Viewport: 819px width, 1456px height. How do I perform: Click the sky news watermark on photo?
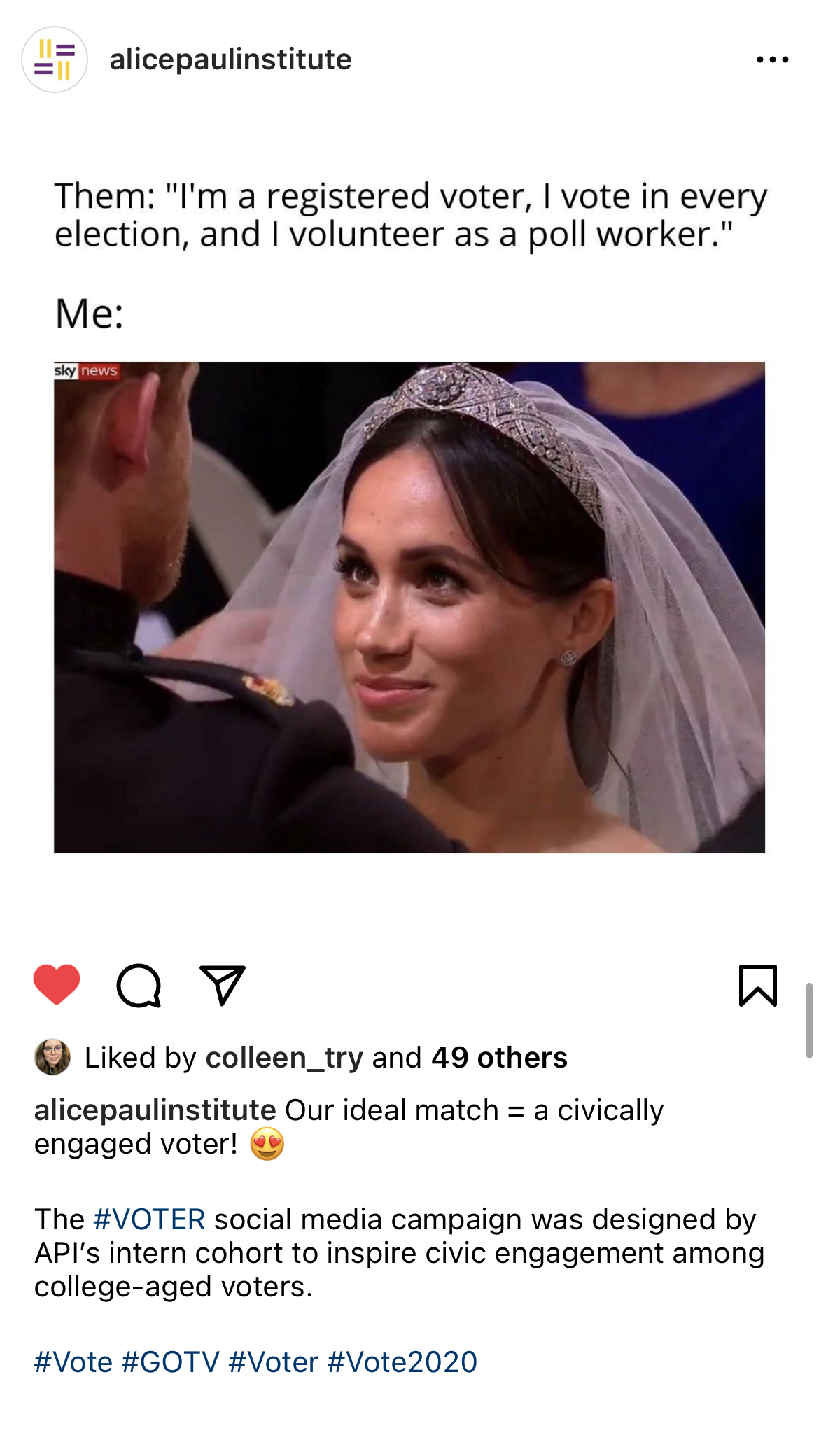[86, 370]
